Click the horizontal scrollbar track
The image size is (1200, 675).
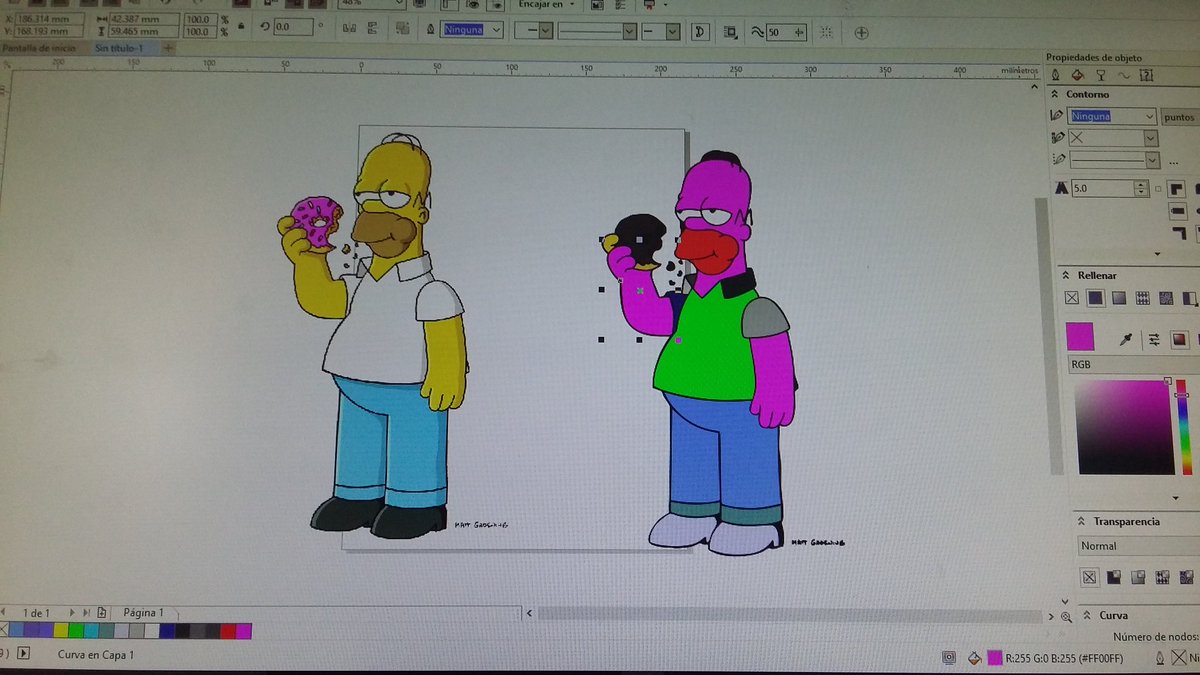coord(790,613)
